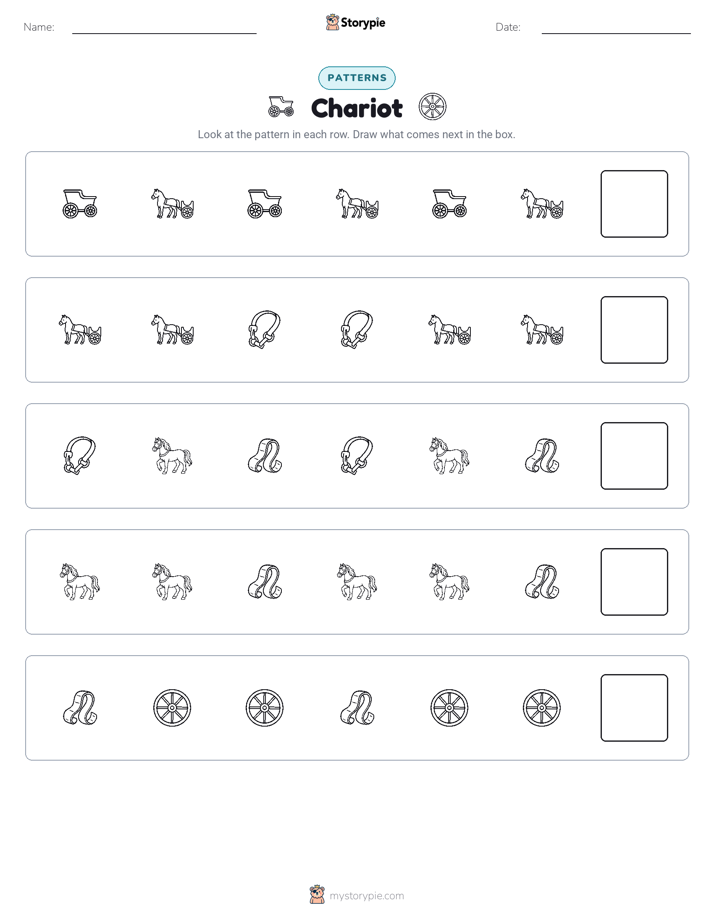Click the answer box in row three
The width and height of the screenshot is (714, 924).
tap(634, 456)
